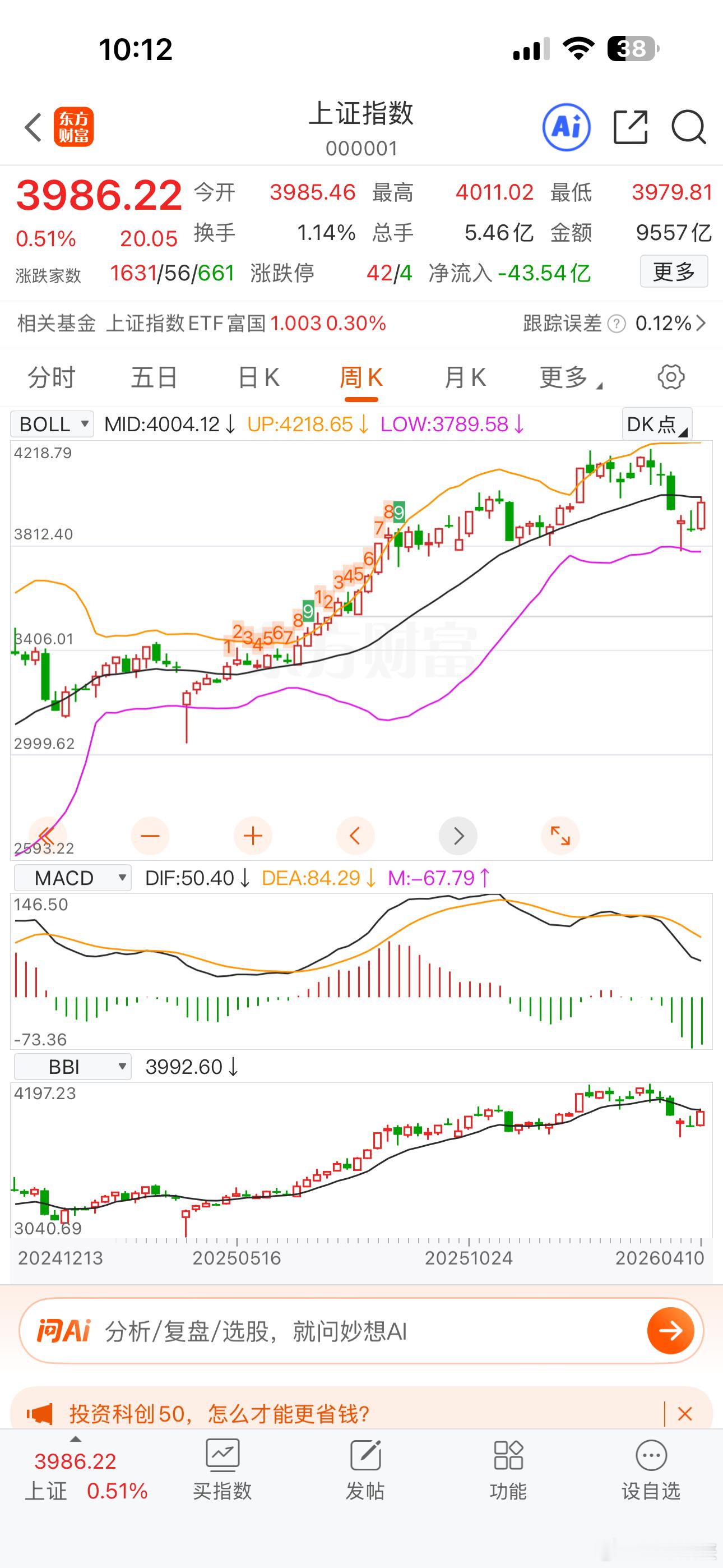The image size is (723, 1568).
Task: Tap the UP:4218.65 BOLL reading
Action: pos(308,425)
